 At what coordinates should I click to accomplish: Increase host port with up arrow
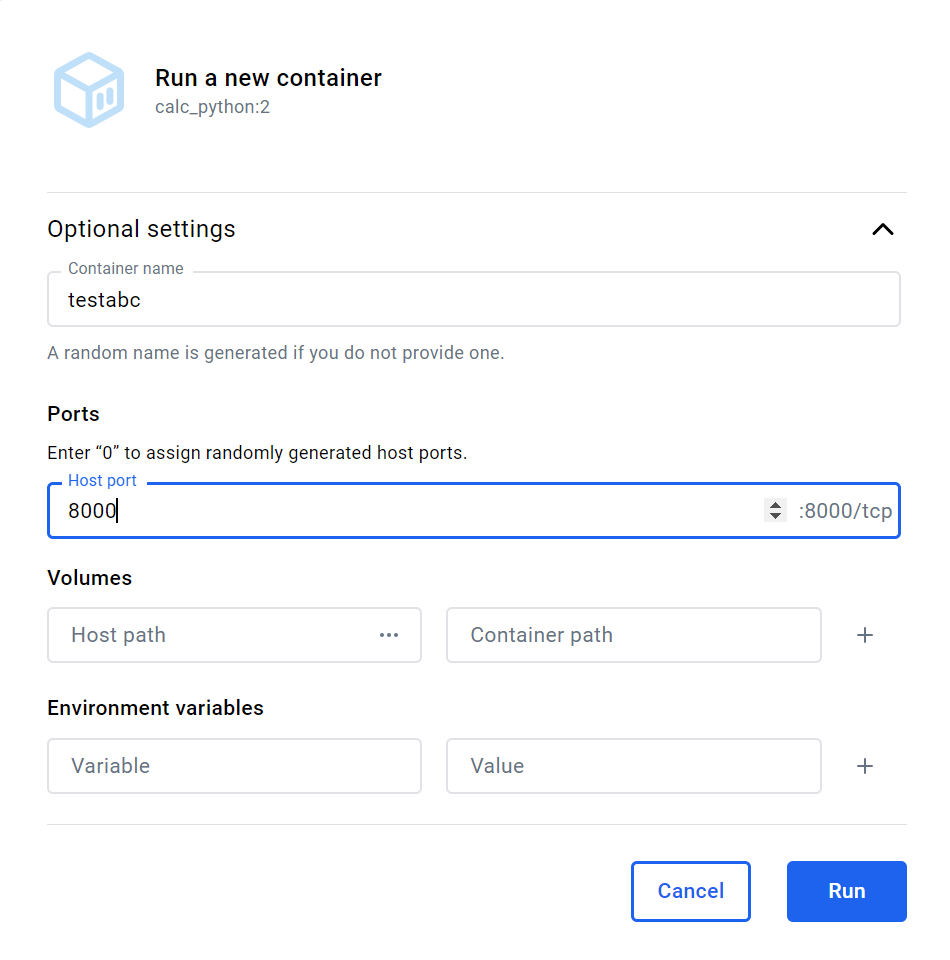pyautogui.click(x=775, y=505)
